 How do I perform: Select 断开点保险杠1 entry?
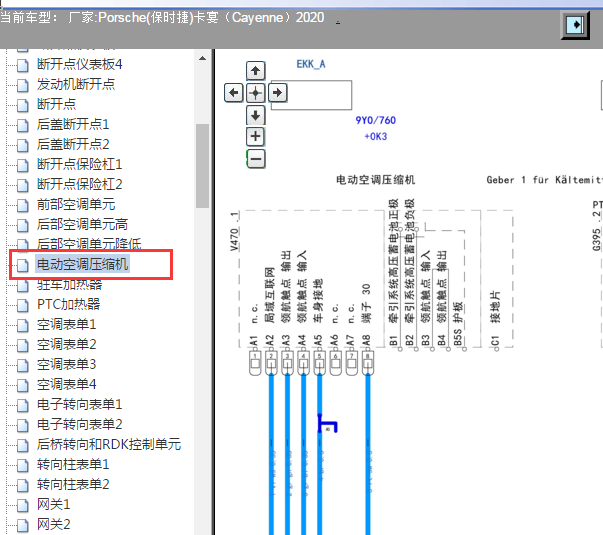pyautogui.click(x=80, y=165)
